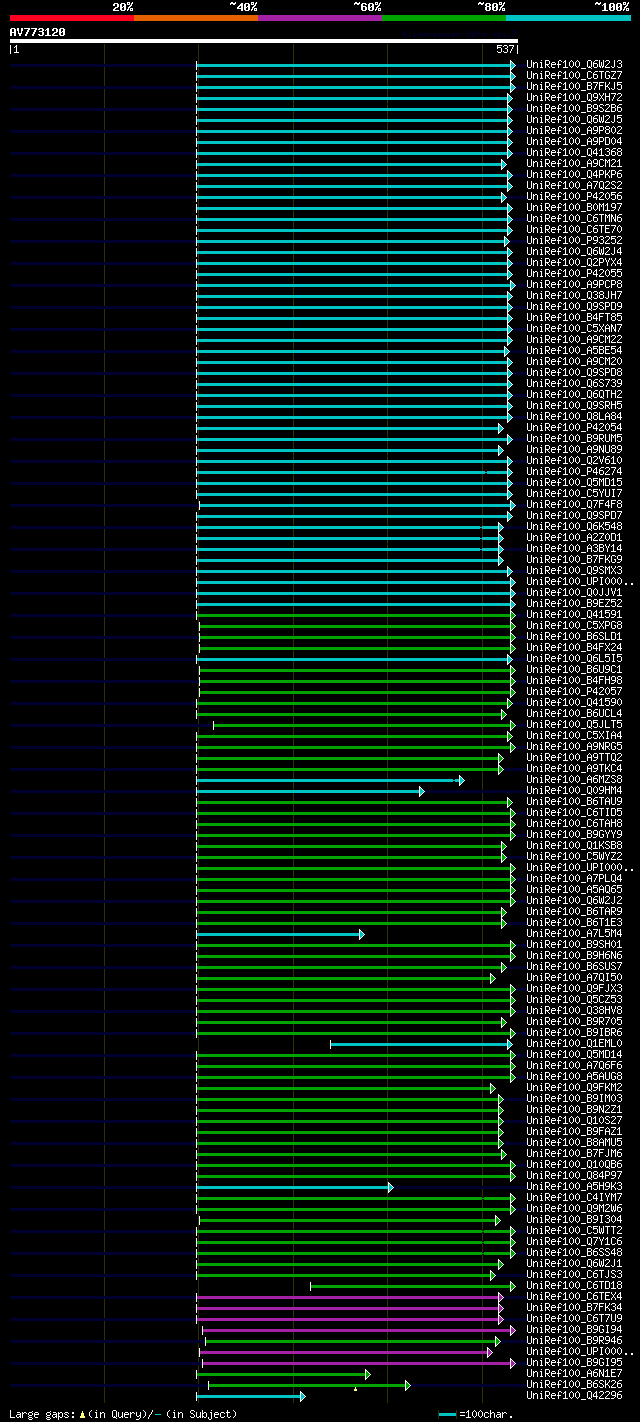Select the UniRef100_Q6K548 label
Image resolution: width=640 pixels, height=1422 pixels.
574,526
